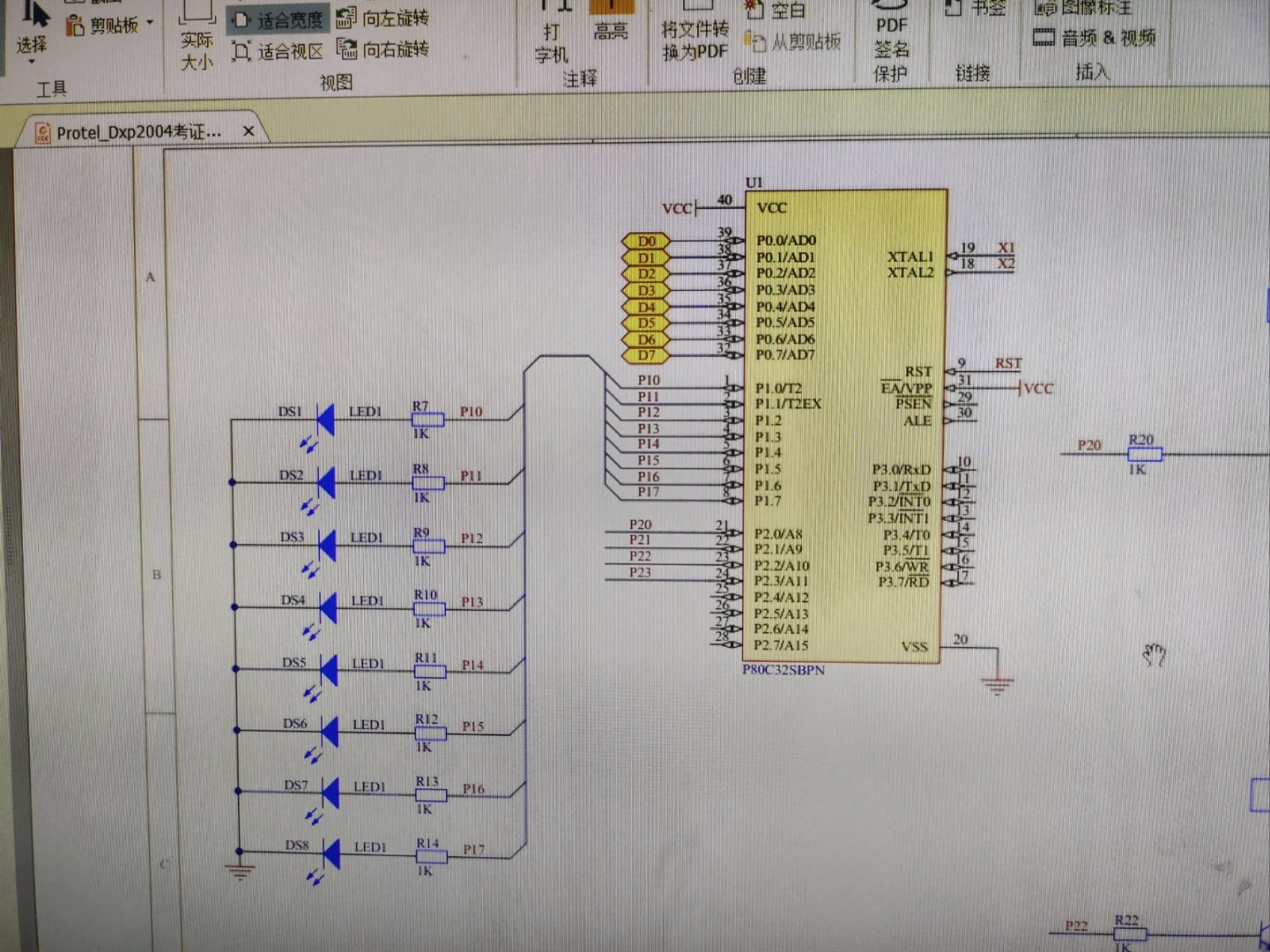Open the PDF签名 sign tool
Viewport: 1270px width, 952px height.
(891, 31)
